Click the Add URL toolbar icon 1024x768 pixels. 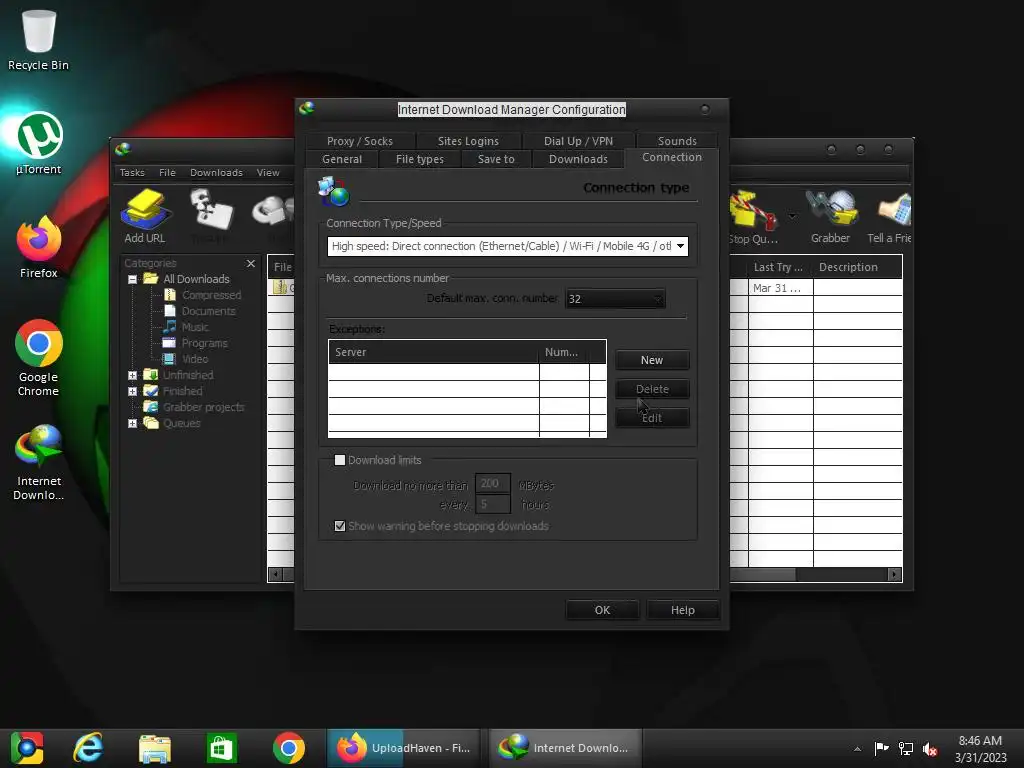click(x=145, y=216)
